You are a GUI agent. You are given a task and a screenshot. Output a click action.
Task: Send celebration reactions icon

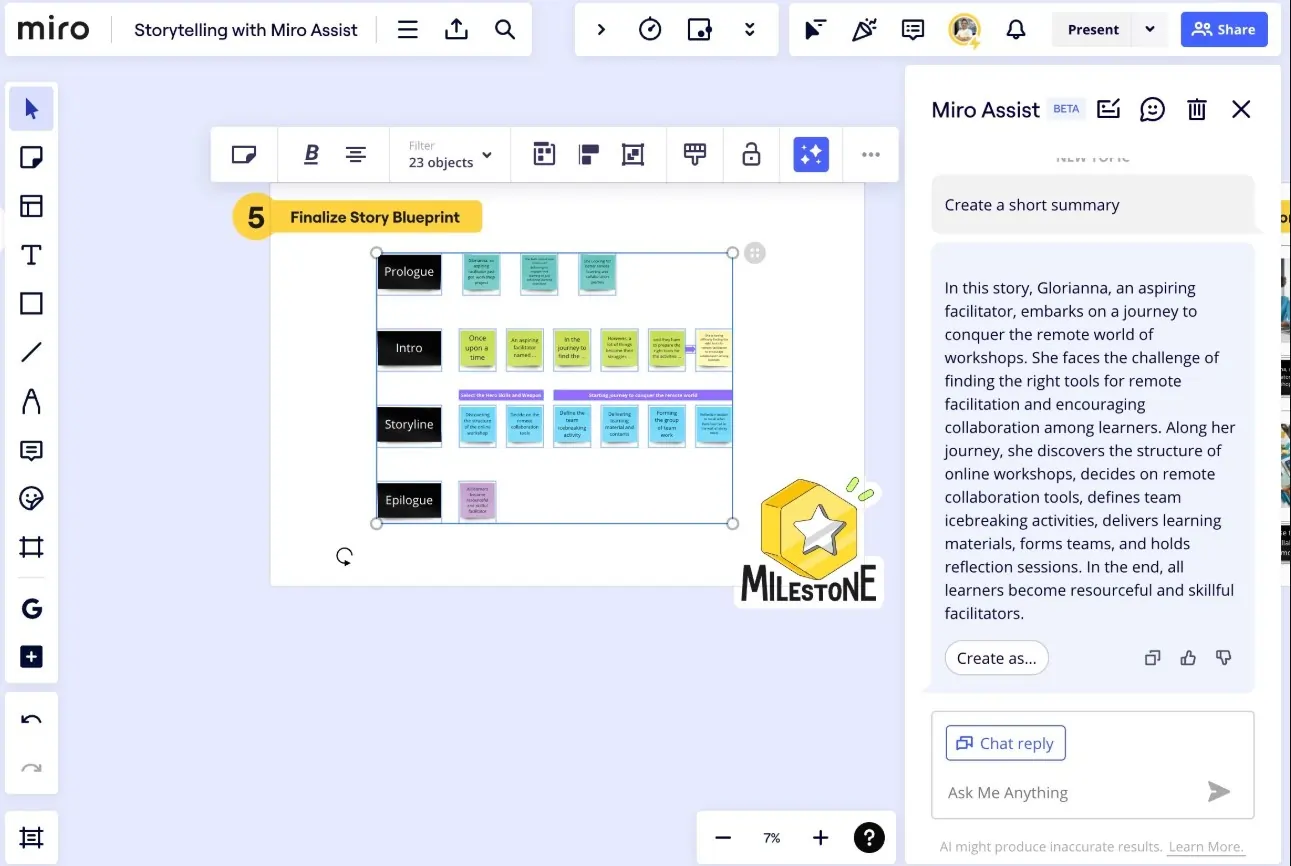(x=864, y=30)
